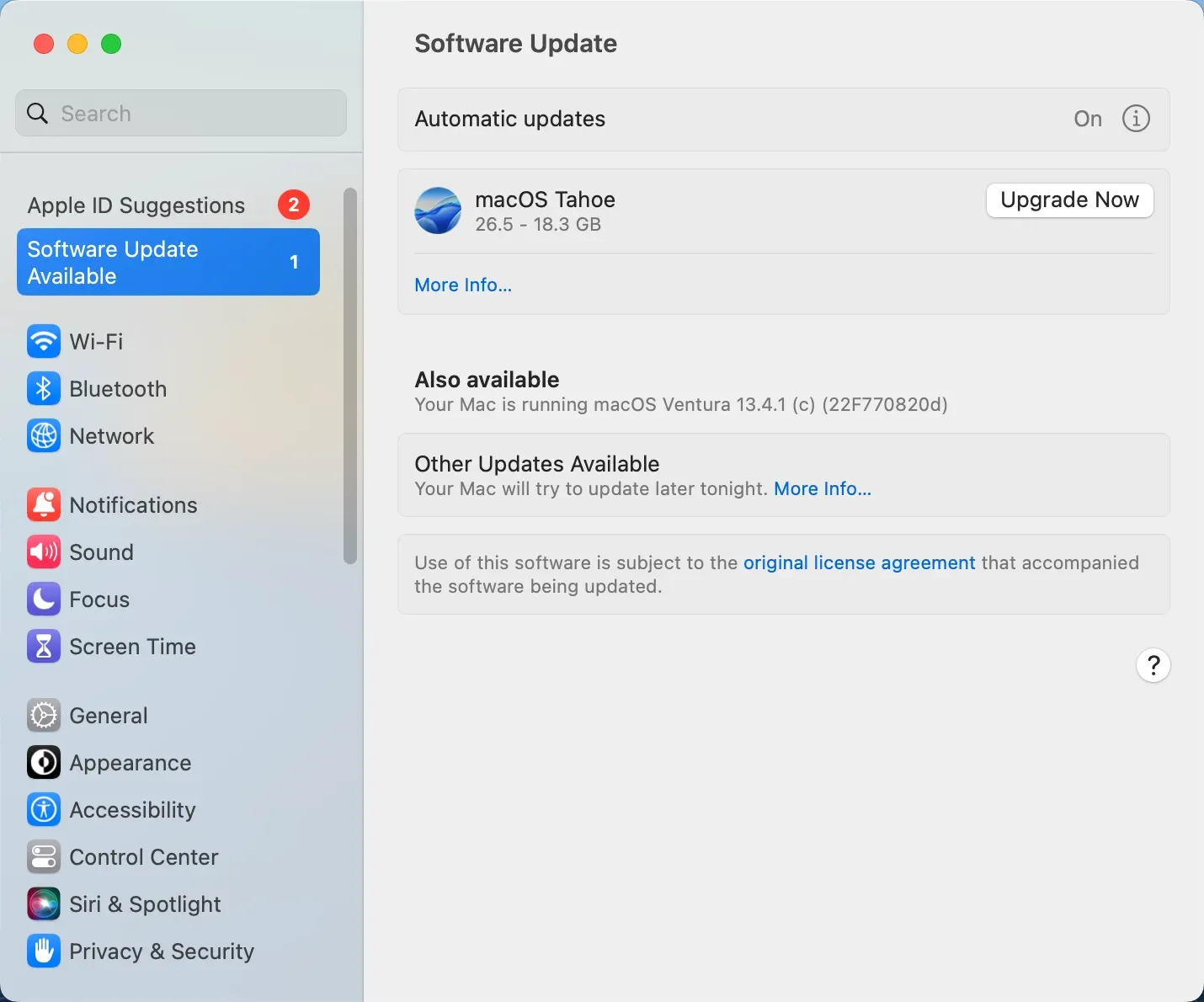This screenshot has width=1204, height=1002.
Task: Click the macOS Tahoe installer icon
Action: click(438, 211)
